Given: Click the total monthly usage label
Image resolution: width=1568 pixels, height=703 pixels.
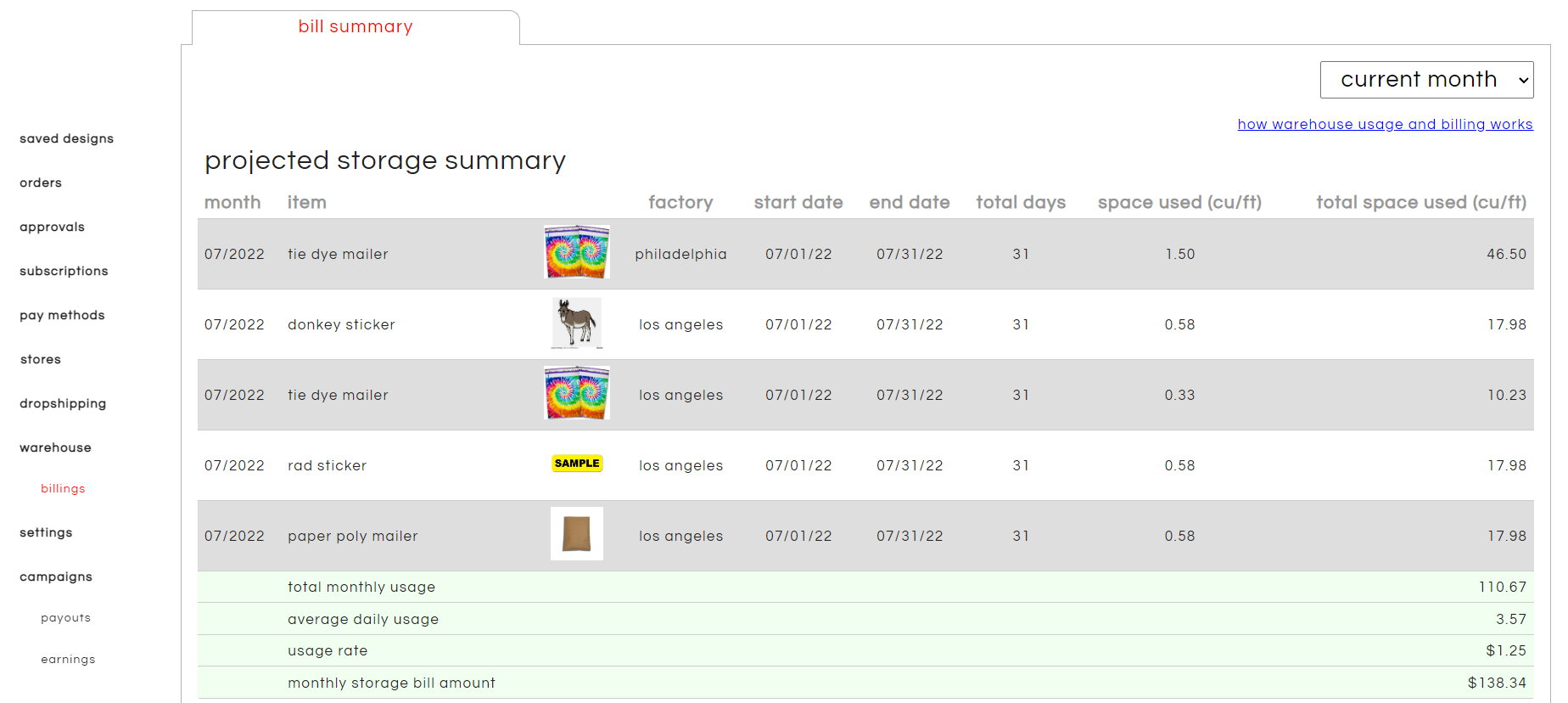Looking at the screenshot, I should [361, 587].
